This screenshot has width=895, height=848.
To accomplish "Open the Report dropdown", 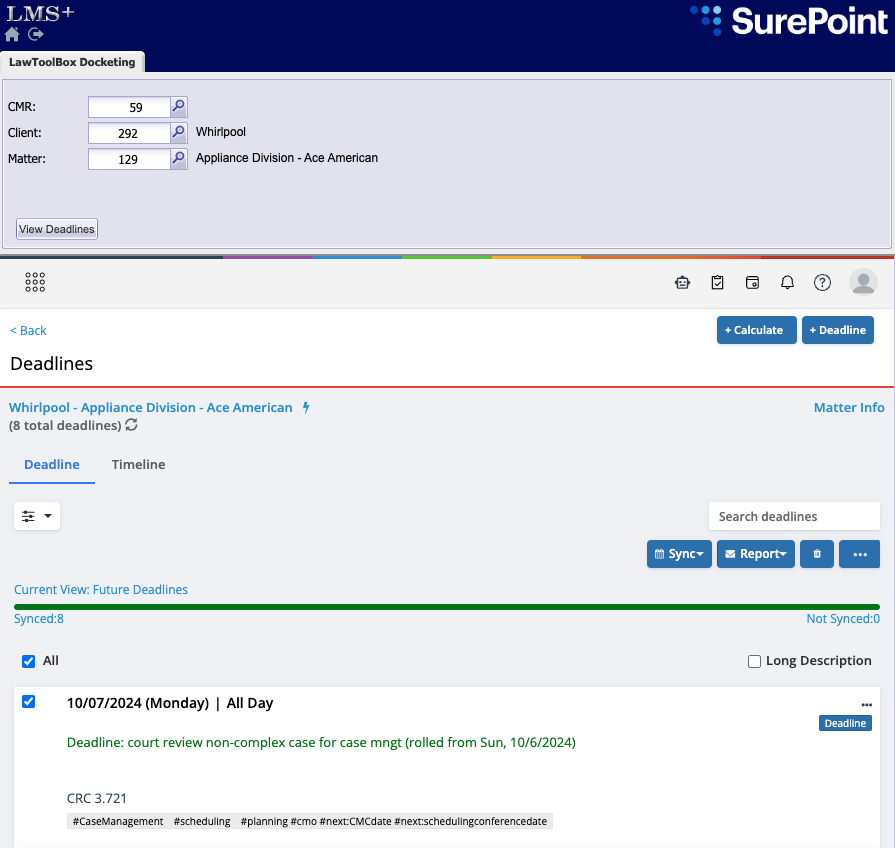I will [756, 554].
